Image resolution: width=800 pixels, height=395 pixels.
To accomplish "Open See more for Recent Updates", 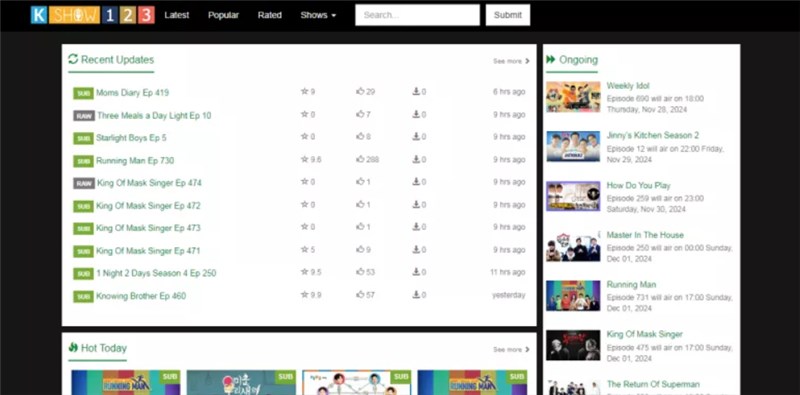I will (x=511, y=61).
